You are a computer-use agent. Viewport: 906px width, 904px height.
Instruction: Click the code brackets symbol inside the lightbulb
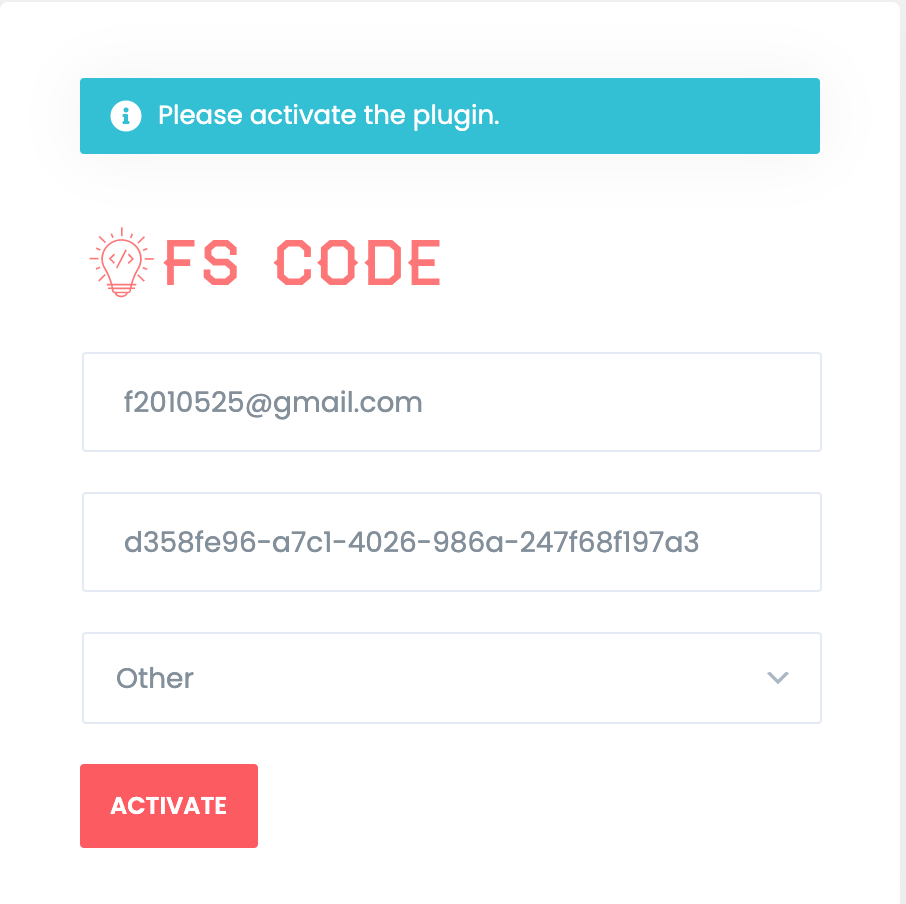point(121,258)
